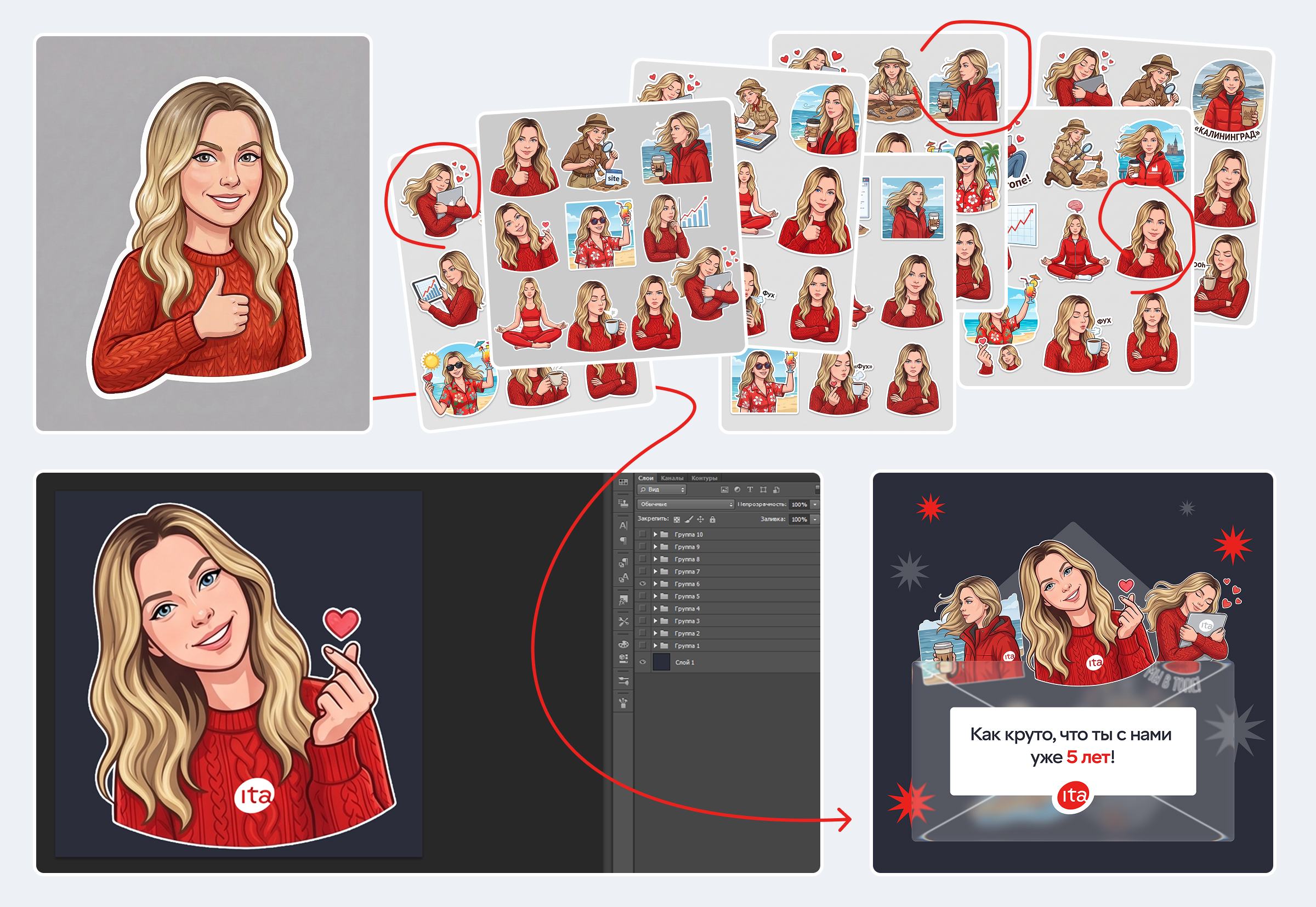Screen dimensions: 1316x907
Task: Switch to the Каналы tab
Action: (672, 478)
